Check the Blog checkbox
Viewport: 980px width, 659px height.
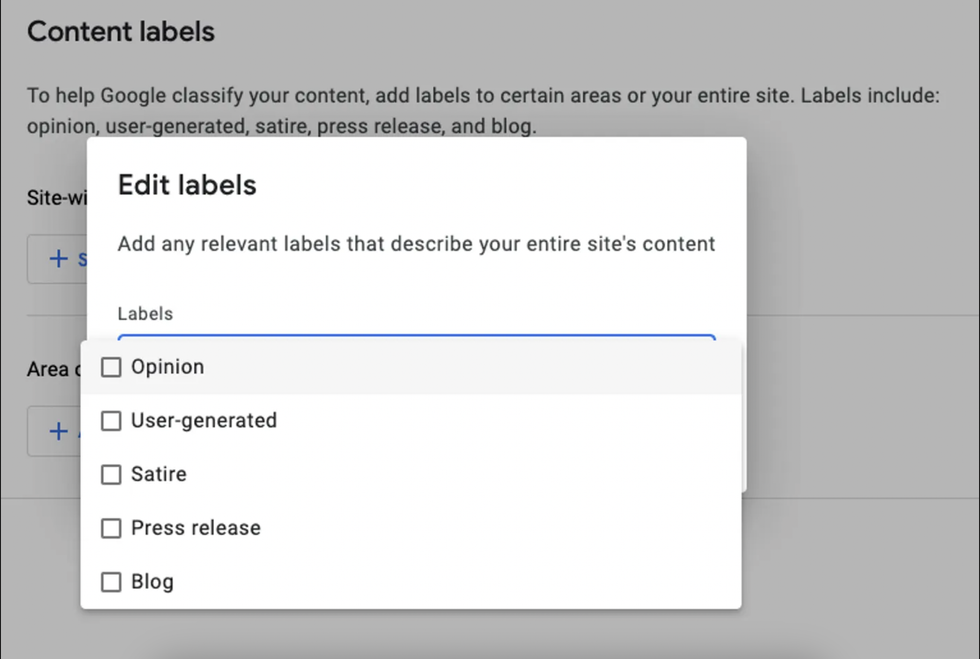(111, 581)
